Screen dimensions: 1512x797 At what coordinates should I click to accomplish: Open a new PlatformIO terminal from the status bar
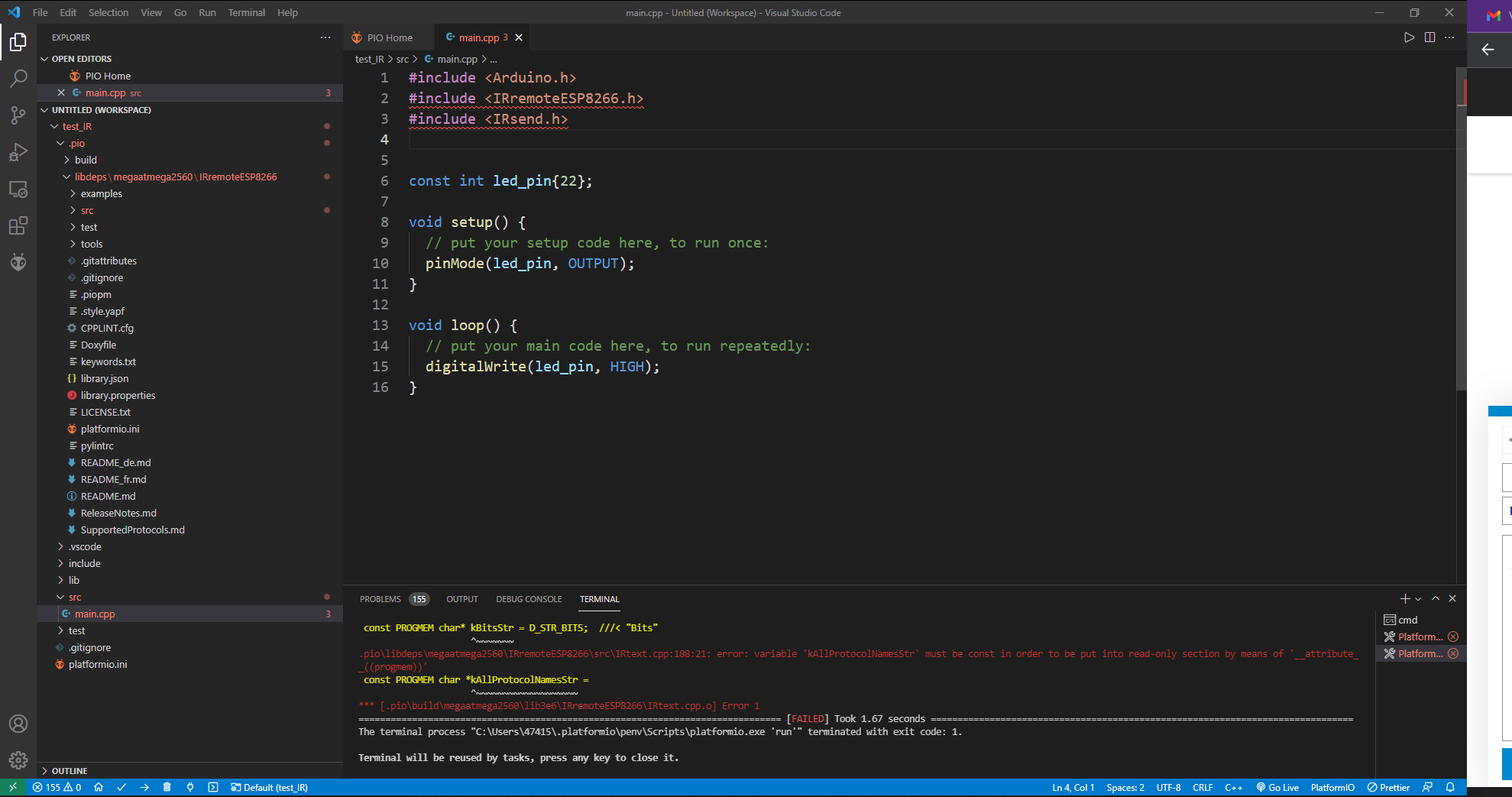point(213,787)
